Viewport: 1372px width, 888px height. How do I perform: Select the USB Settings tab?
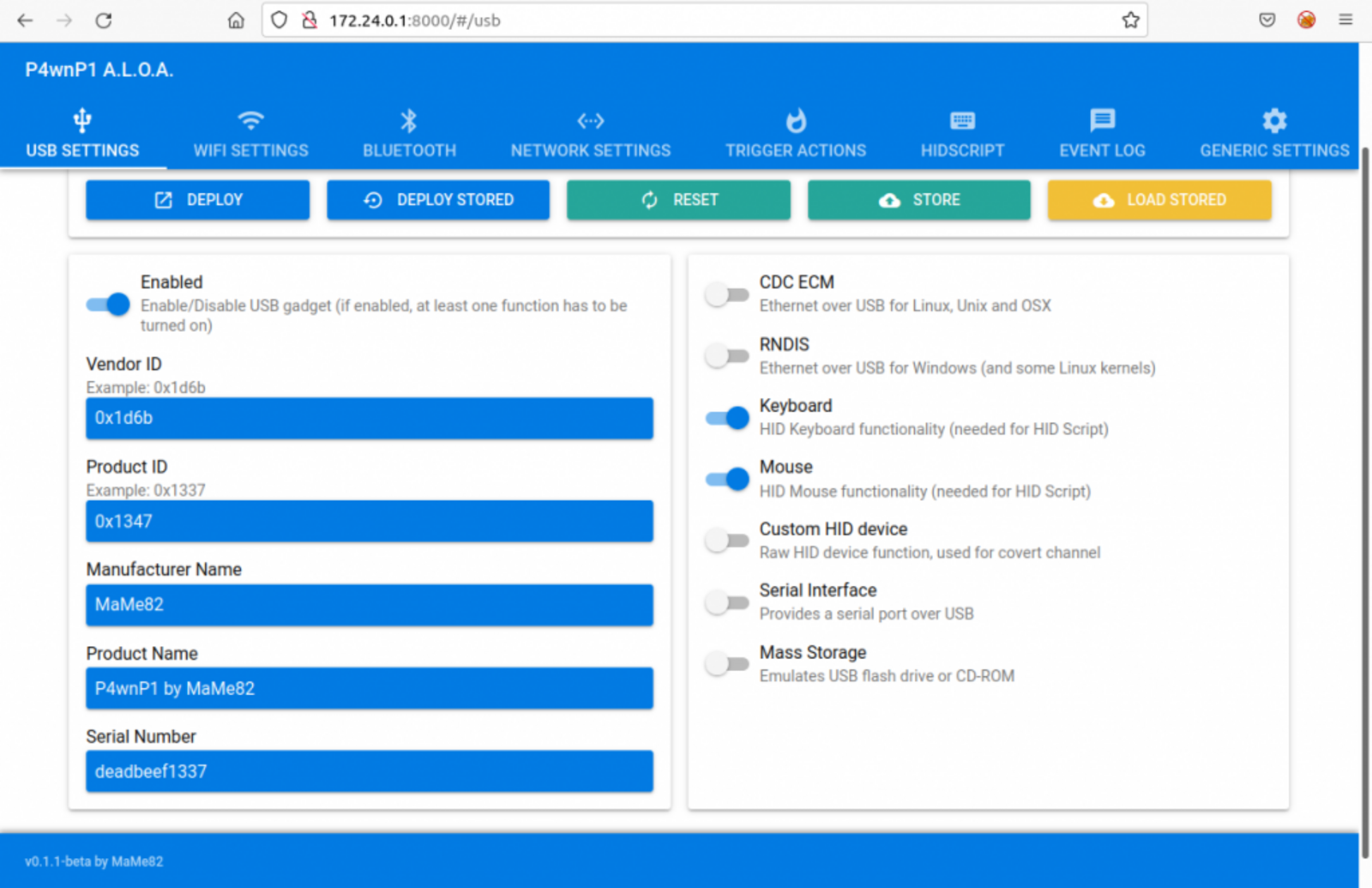(x=82, y=134)
